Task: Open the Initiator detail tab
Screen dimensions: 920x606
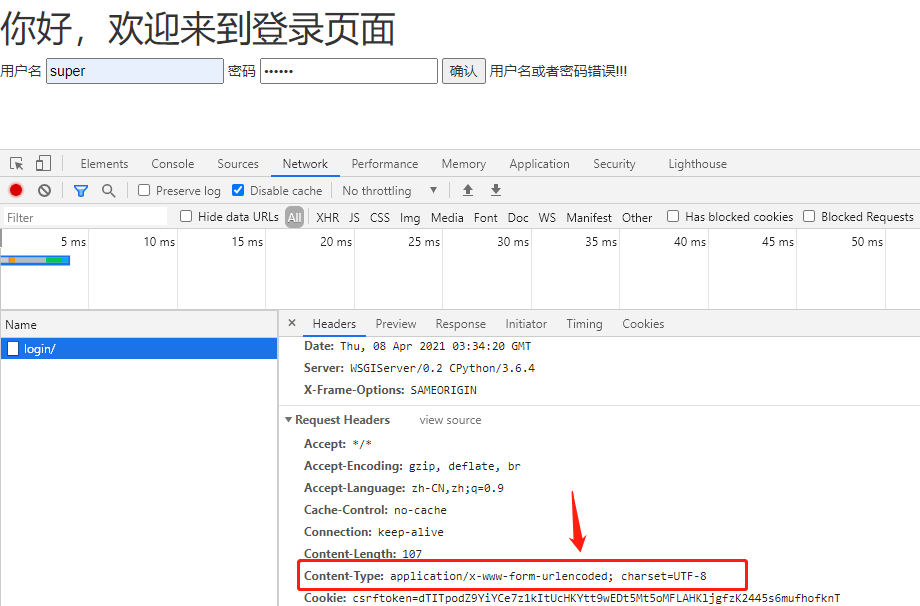Action: pyautogui.click(x=526, y=324)
